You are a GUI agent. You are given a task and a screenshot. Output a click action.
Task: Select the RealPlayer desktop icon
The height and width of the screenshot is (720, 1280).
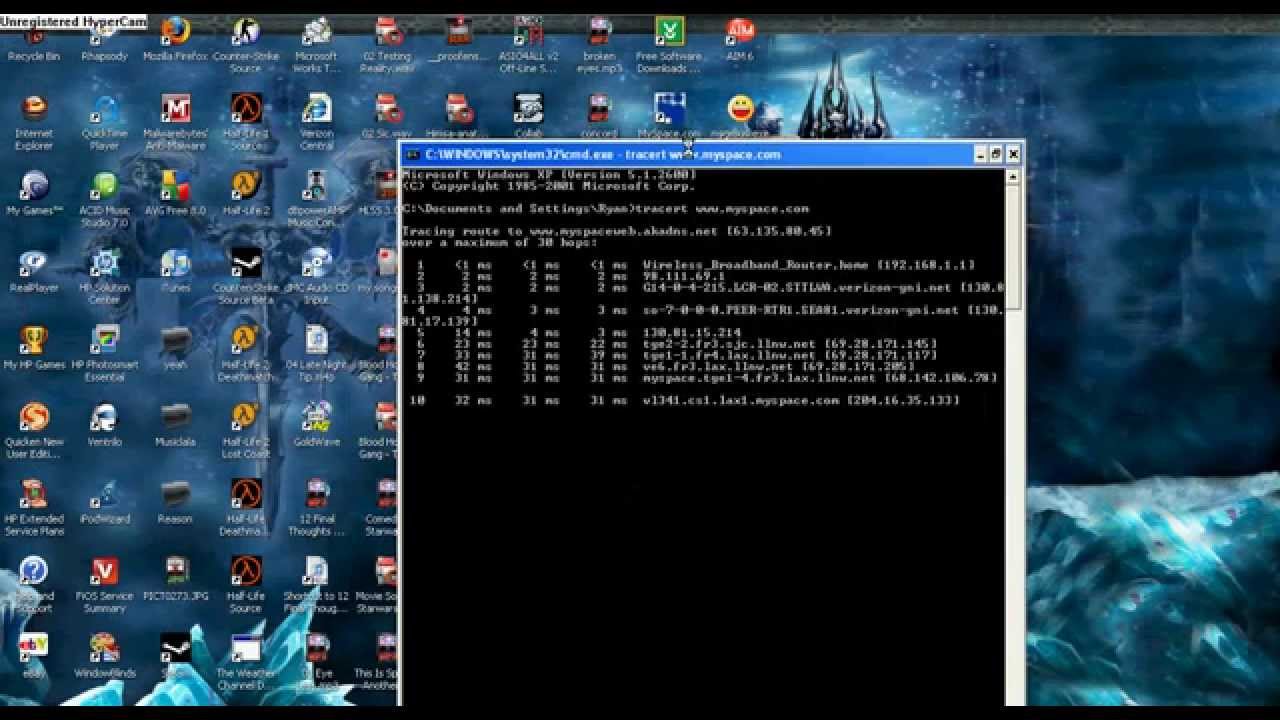point(34,271)
